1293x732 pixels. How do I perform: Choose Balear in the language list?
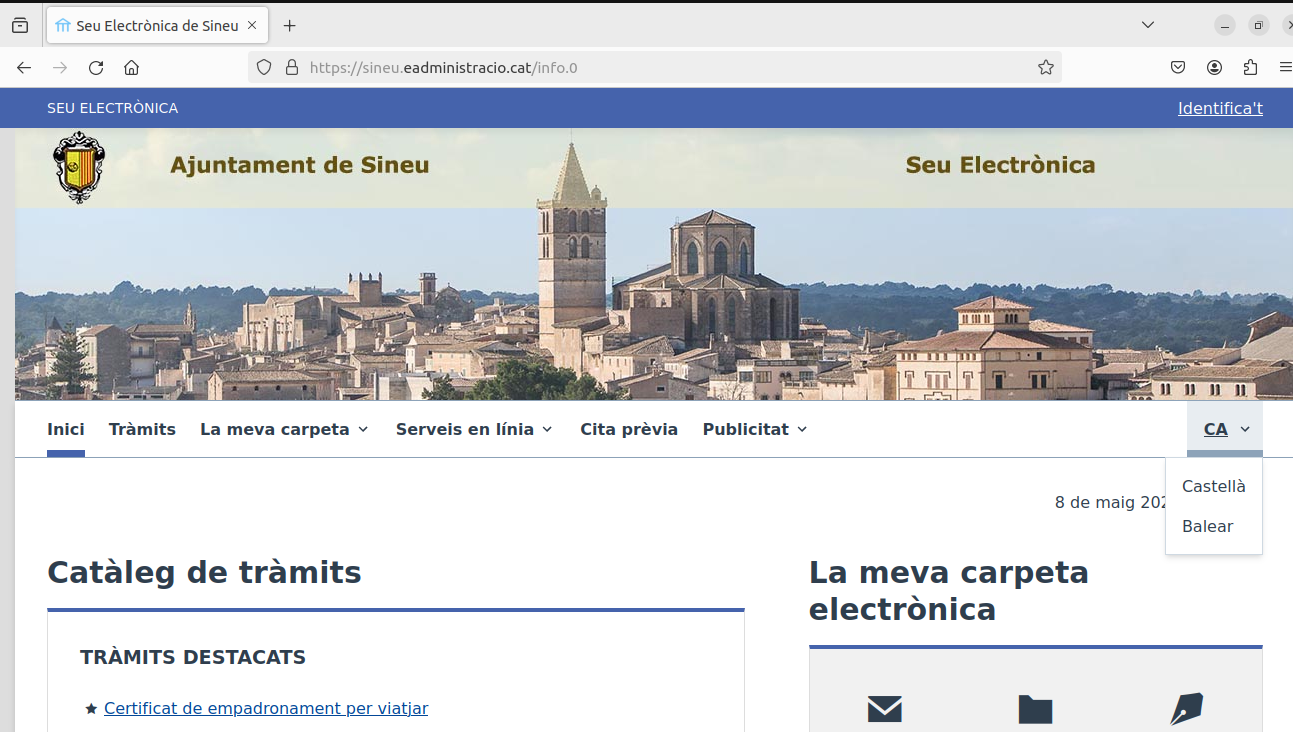1207,527
